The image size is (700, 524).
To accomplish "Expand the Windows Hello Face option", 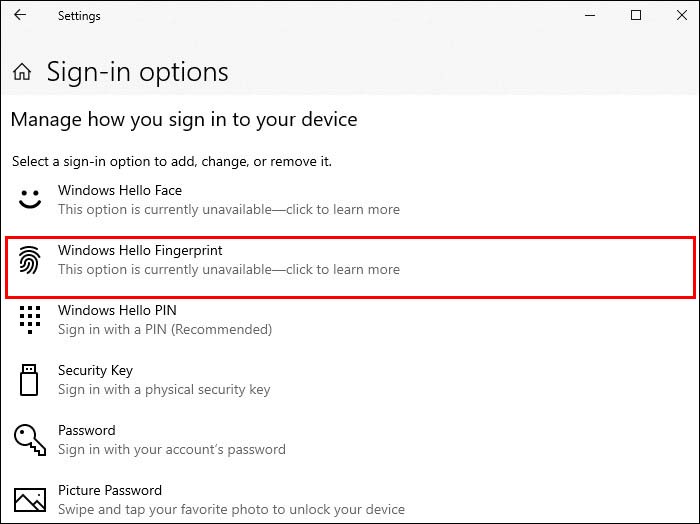I will pyautogui.click(x=120, y=190).
